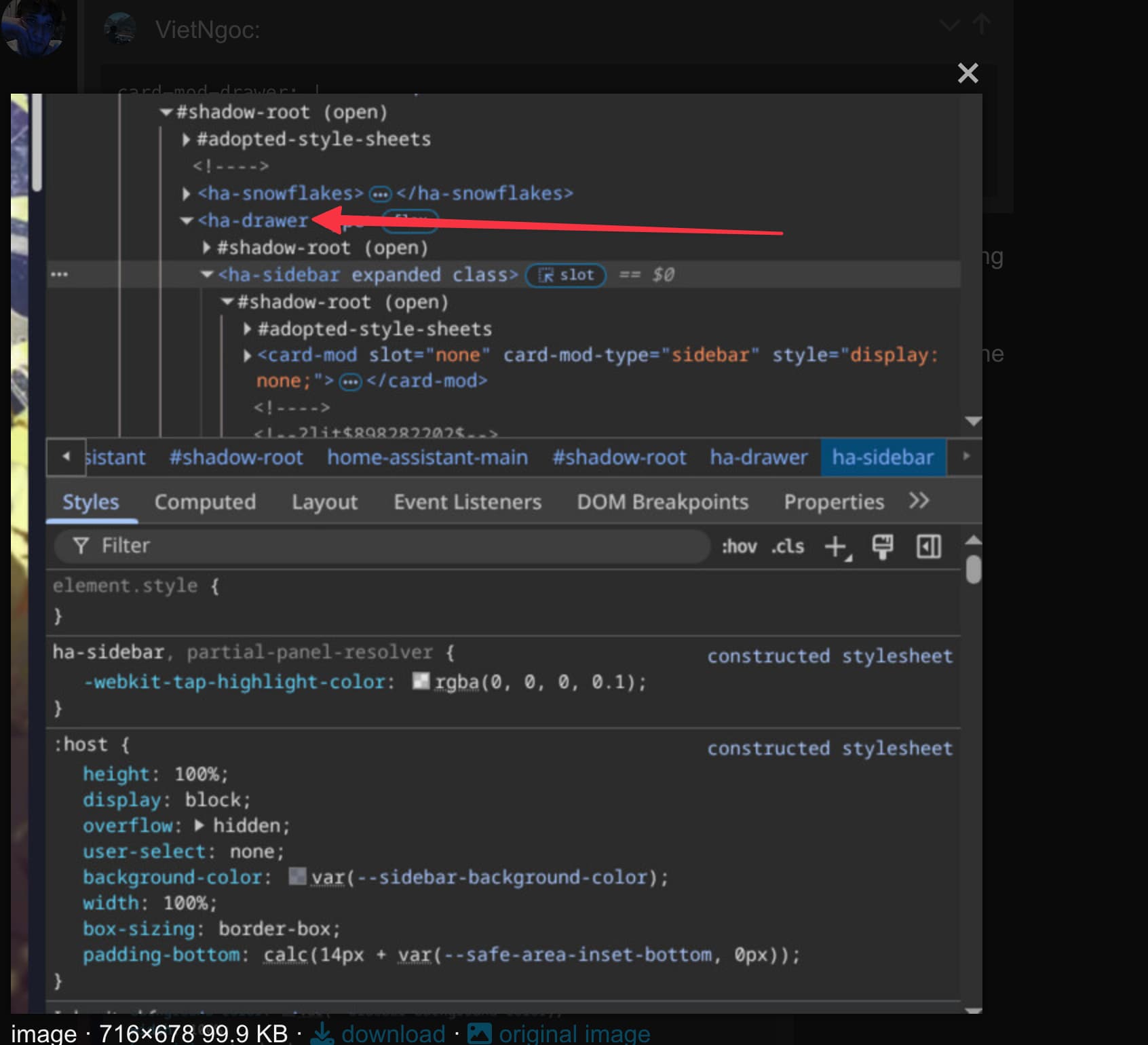The height and width of the screenshot is (1045, 1148).
Task: Click the ellipsis badge in ha-snowflakes
Action: [380, 194]
